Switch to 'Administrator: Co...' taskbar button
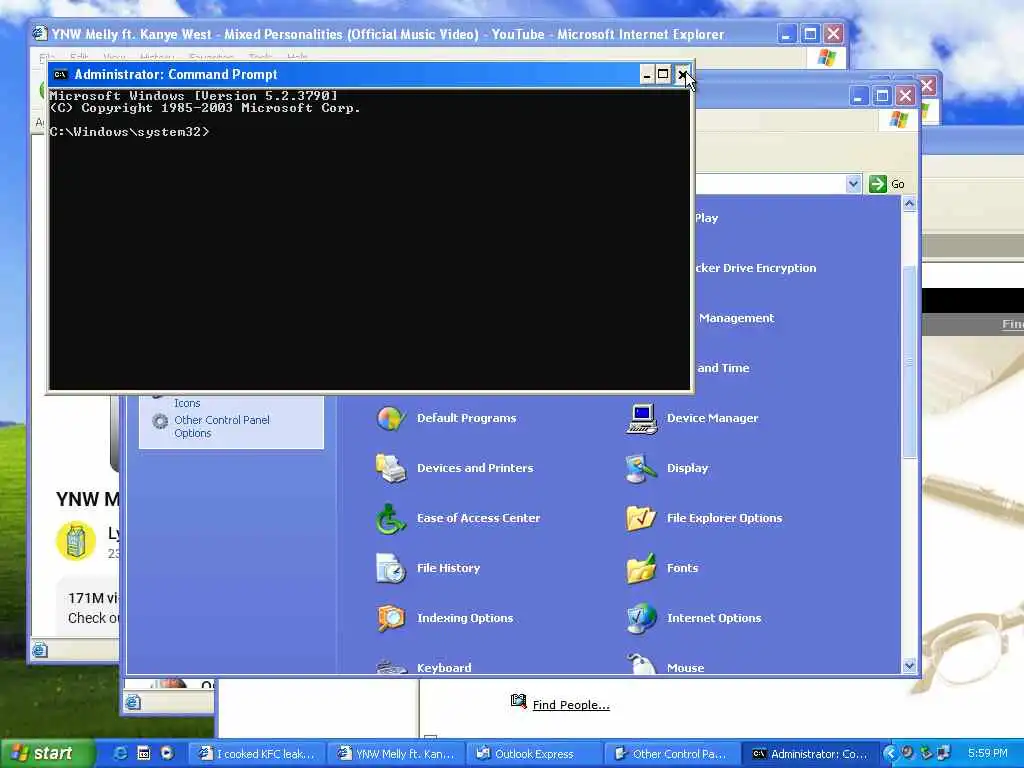 810,754
